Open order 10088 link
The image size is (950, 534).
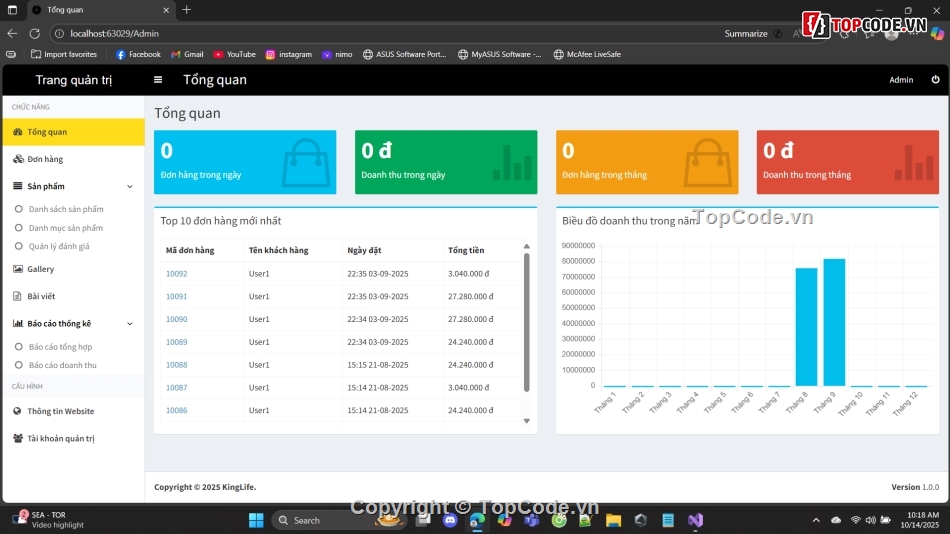click(176, 365)
